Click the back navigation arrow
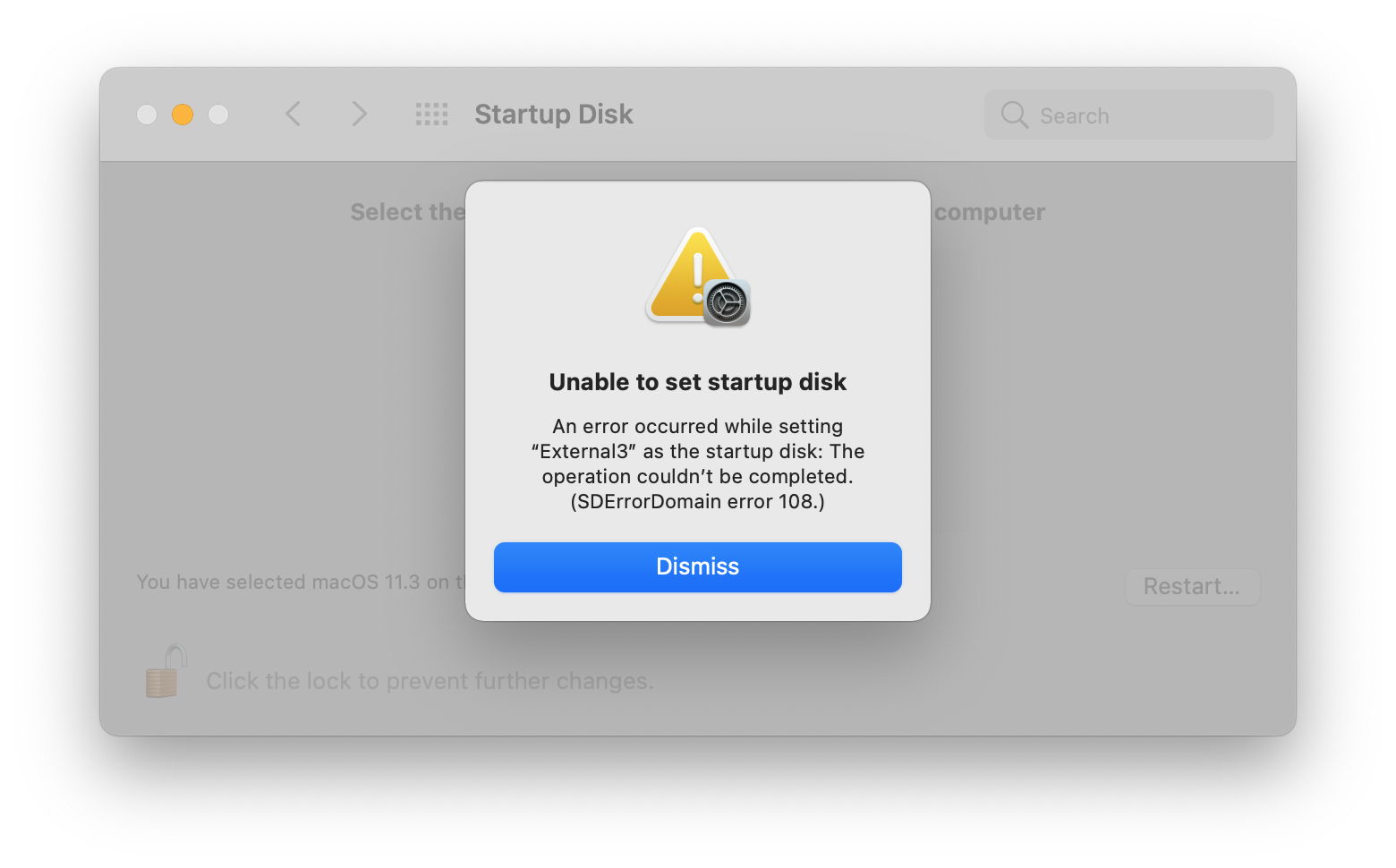Viewport: 1396px width, 868px height. click(293, 114)
